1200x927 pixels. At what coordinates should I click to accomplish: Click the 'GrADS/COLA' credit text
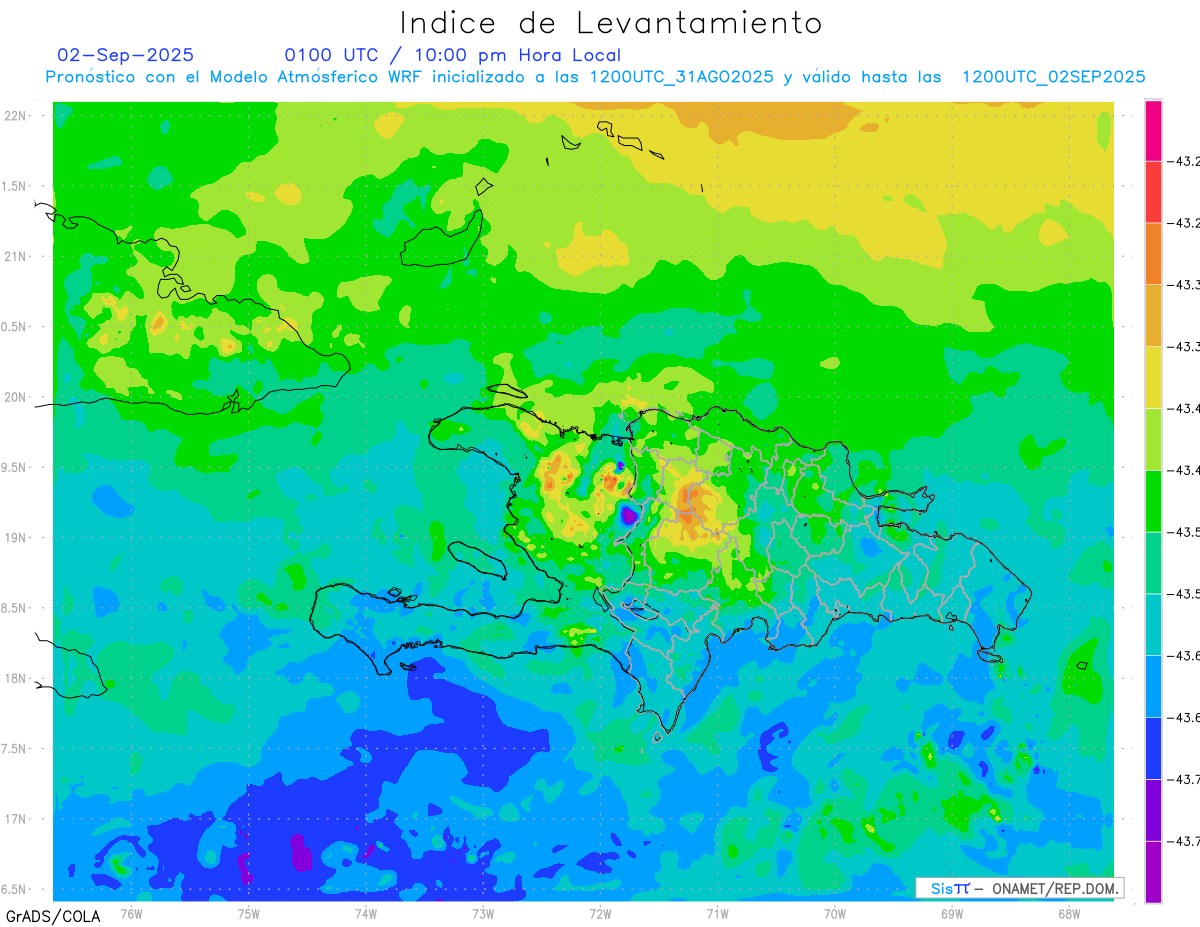pos(53,916)
